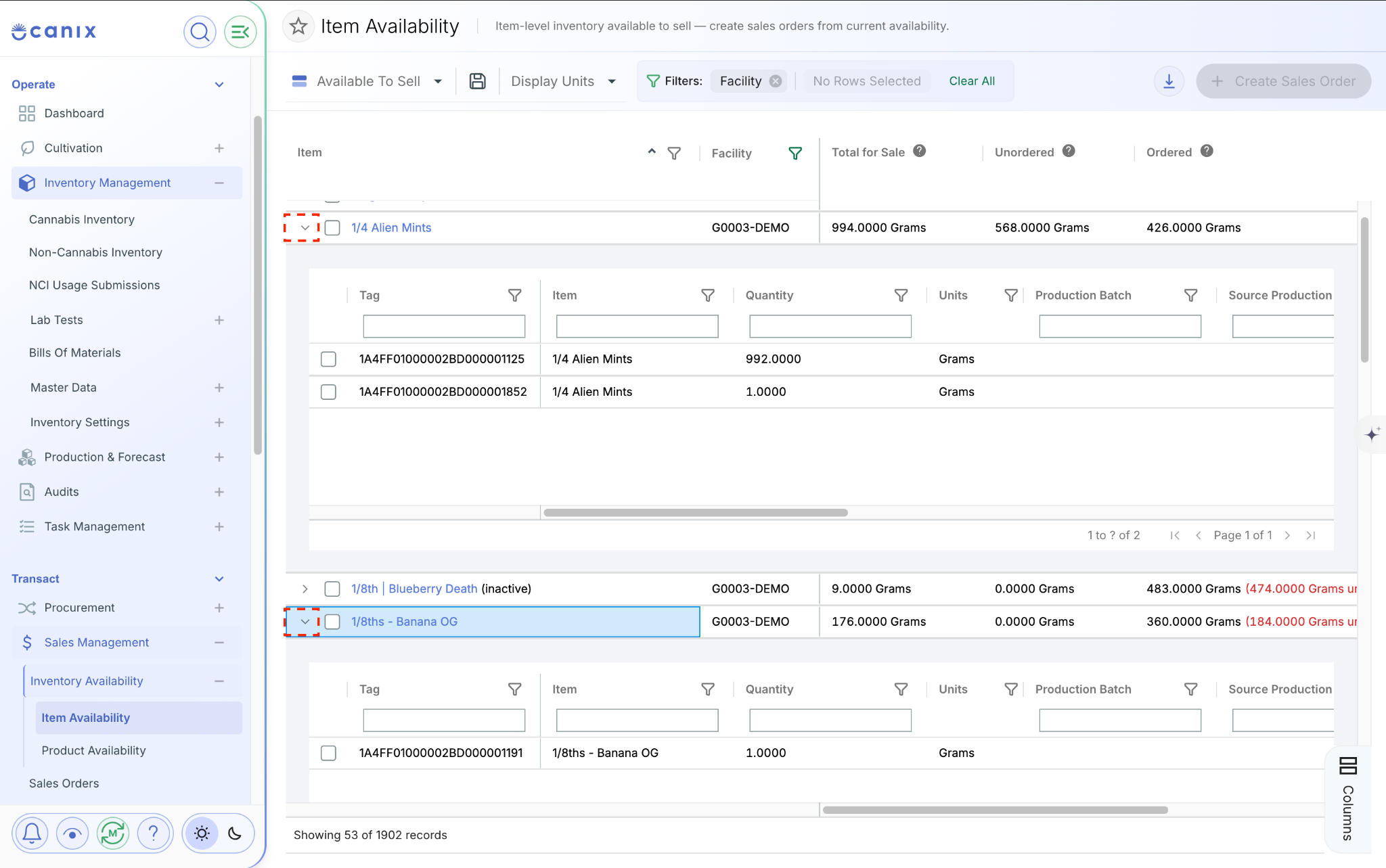Image resolution: width=1386 pixels, height=868 pixels.
Task: Check the 1/4 Alien Mints row checkbox
Action: (332, 228)
